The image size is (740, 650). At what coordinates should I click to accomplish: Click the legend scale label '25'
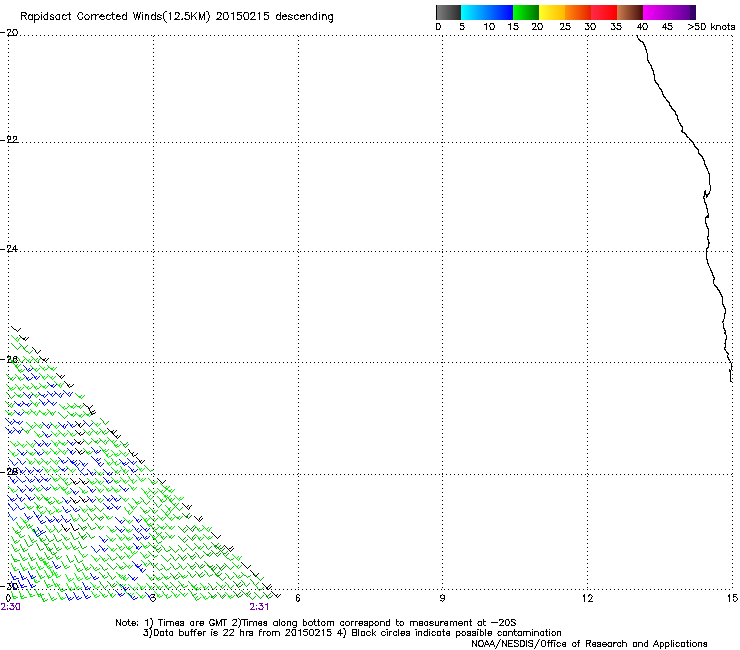pyautogui.click(x=565, y=27)
